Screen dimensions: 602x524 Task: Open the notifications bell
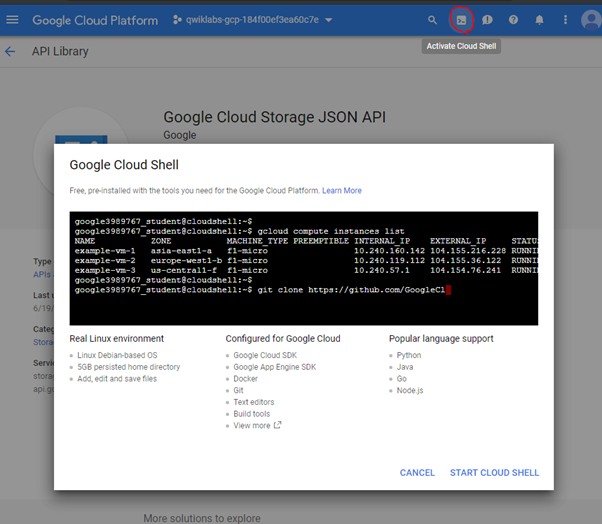pyautogui.click(x=539, y=20)
